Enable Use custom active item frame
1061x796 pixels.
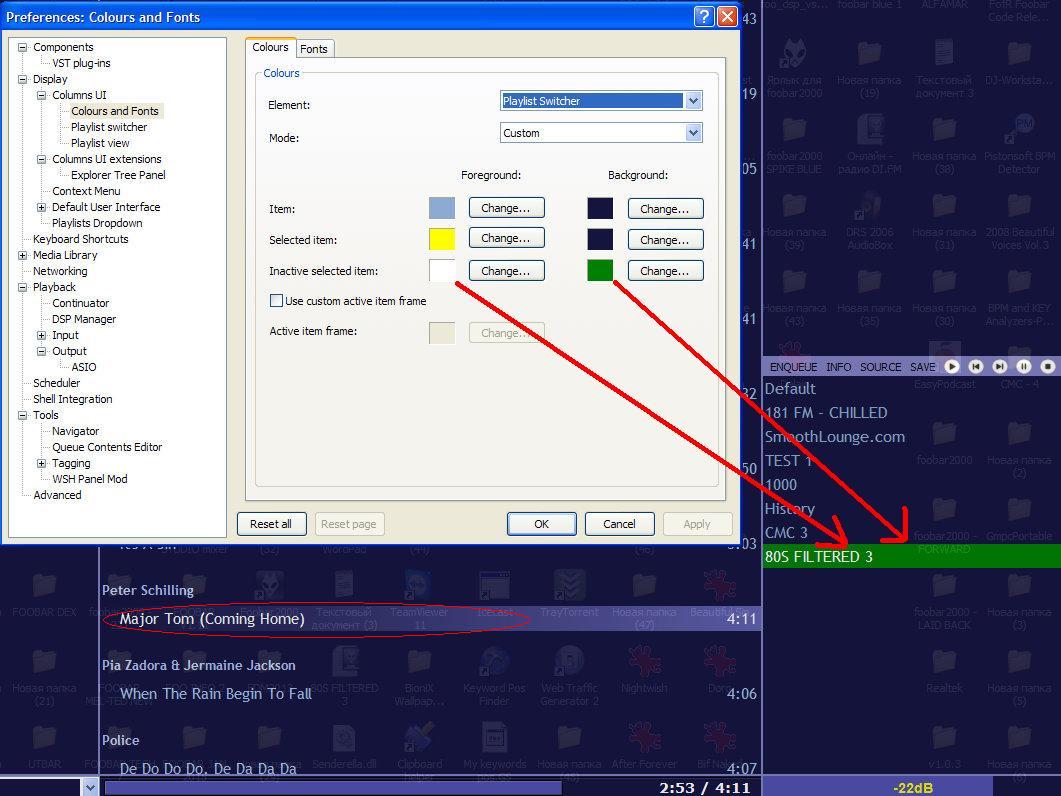(x=276, y=301)
